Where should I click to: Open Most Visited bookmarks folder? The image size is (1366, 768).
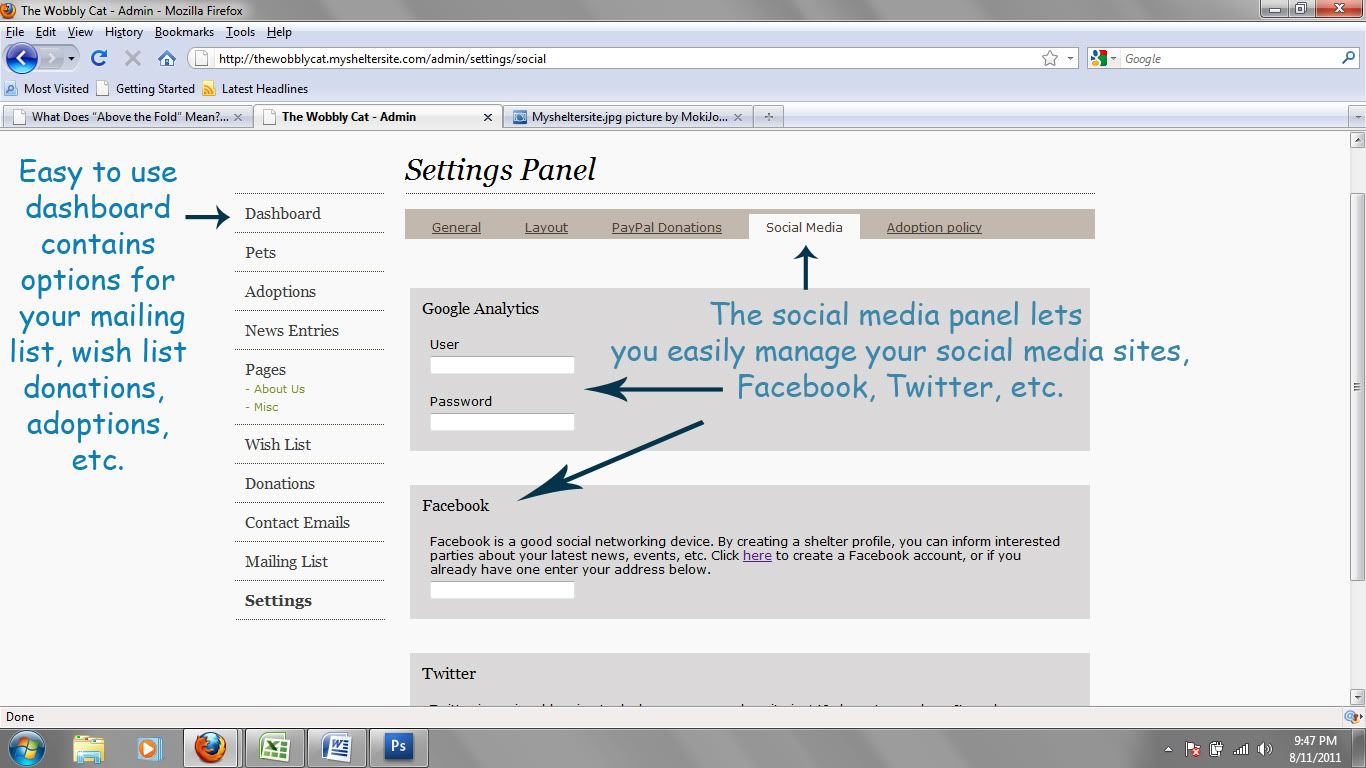[47, 89]
